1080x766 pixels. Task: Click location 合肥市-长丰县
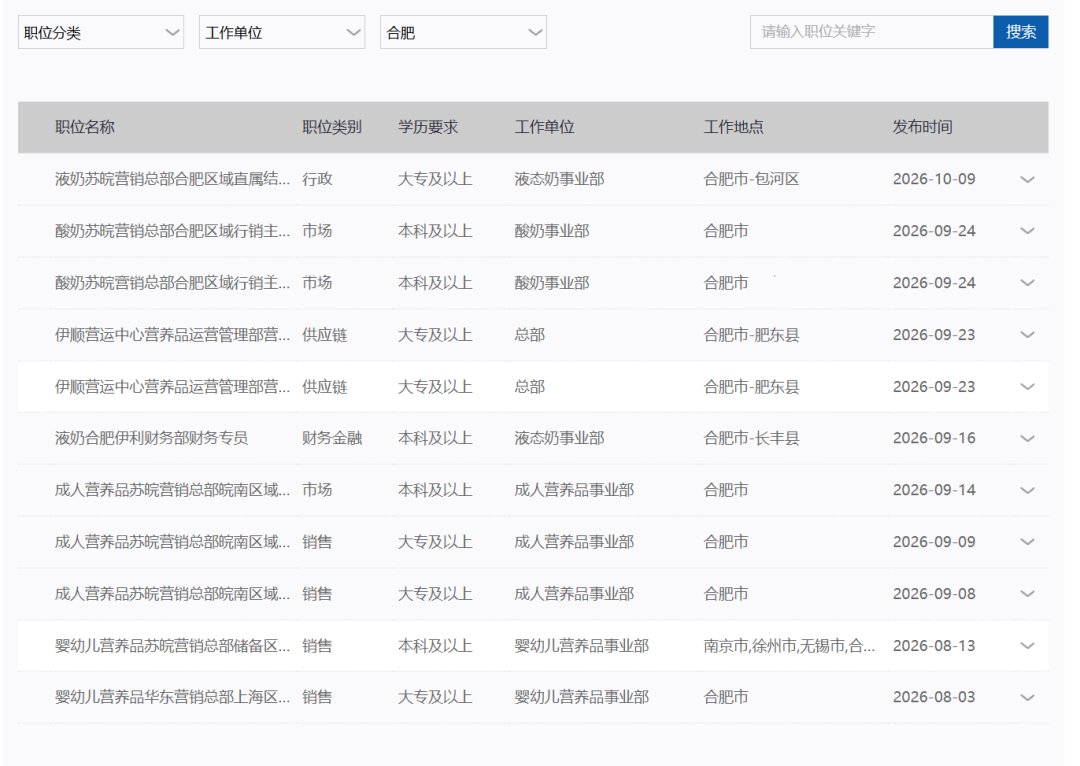tap(751, 438)
